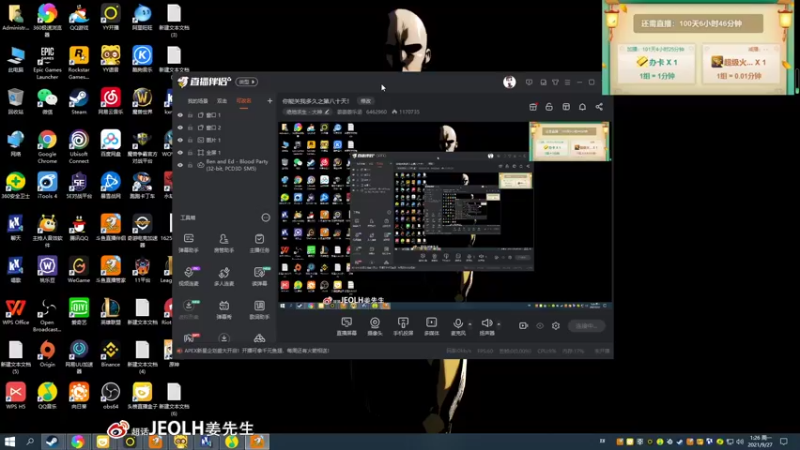Open greyed download tool with NEW badge

click(189, 309)
